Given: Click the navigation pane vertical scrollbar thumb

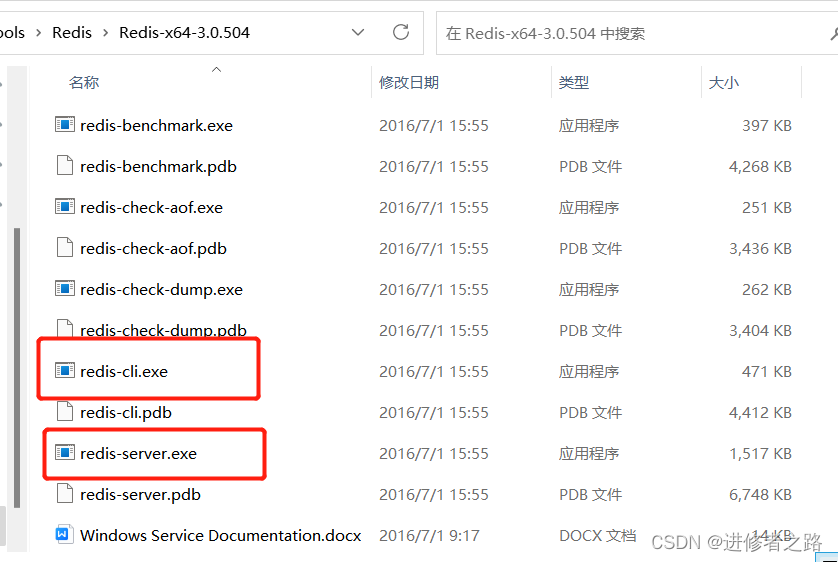Looking at the screenshot, I should pos(17,368).
